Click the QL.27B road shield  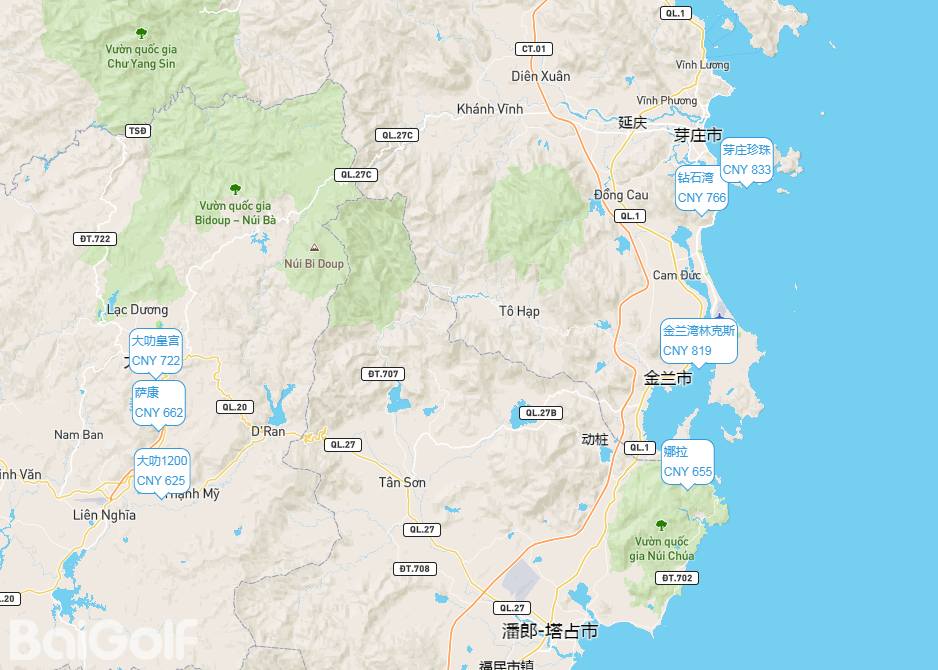click(x=541, y=413)
